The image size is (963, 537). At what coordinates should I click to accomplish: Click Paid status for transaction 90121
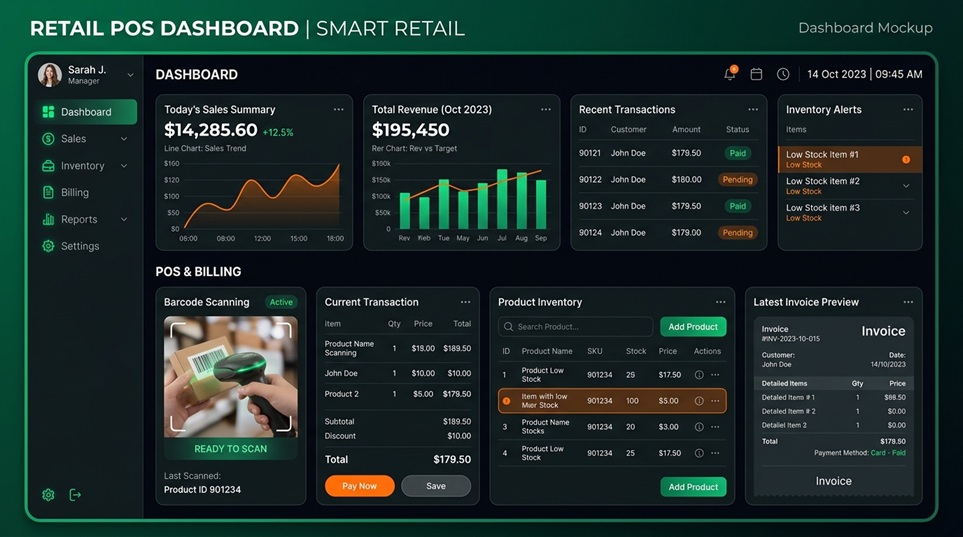click(x=738, y=153)
